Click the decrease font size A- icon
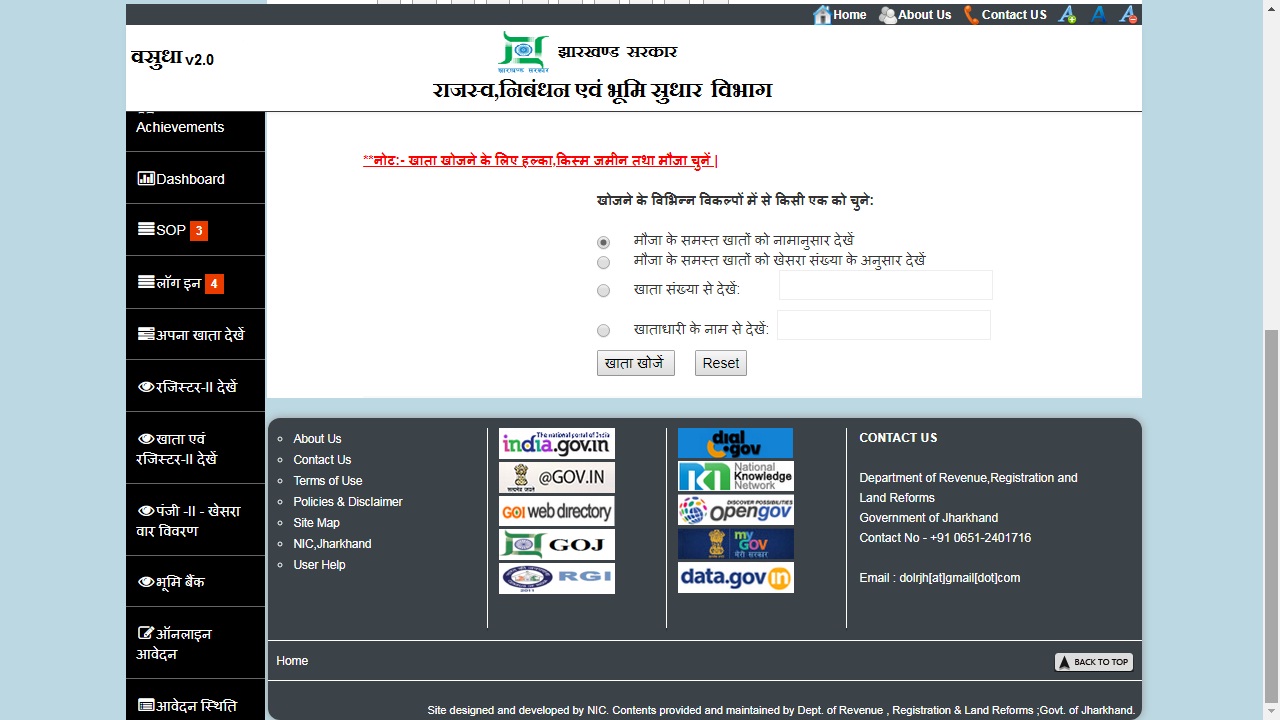The height and width of the screenshot is (720, 1280). click(x=1128, y=15)
